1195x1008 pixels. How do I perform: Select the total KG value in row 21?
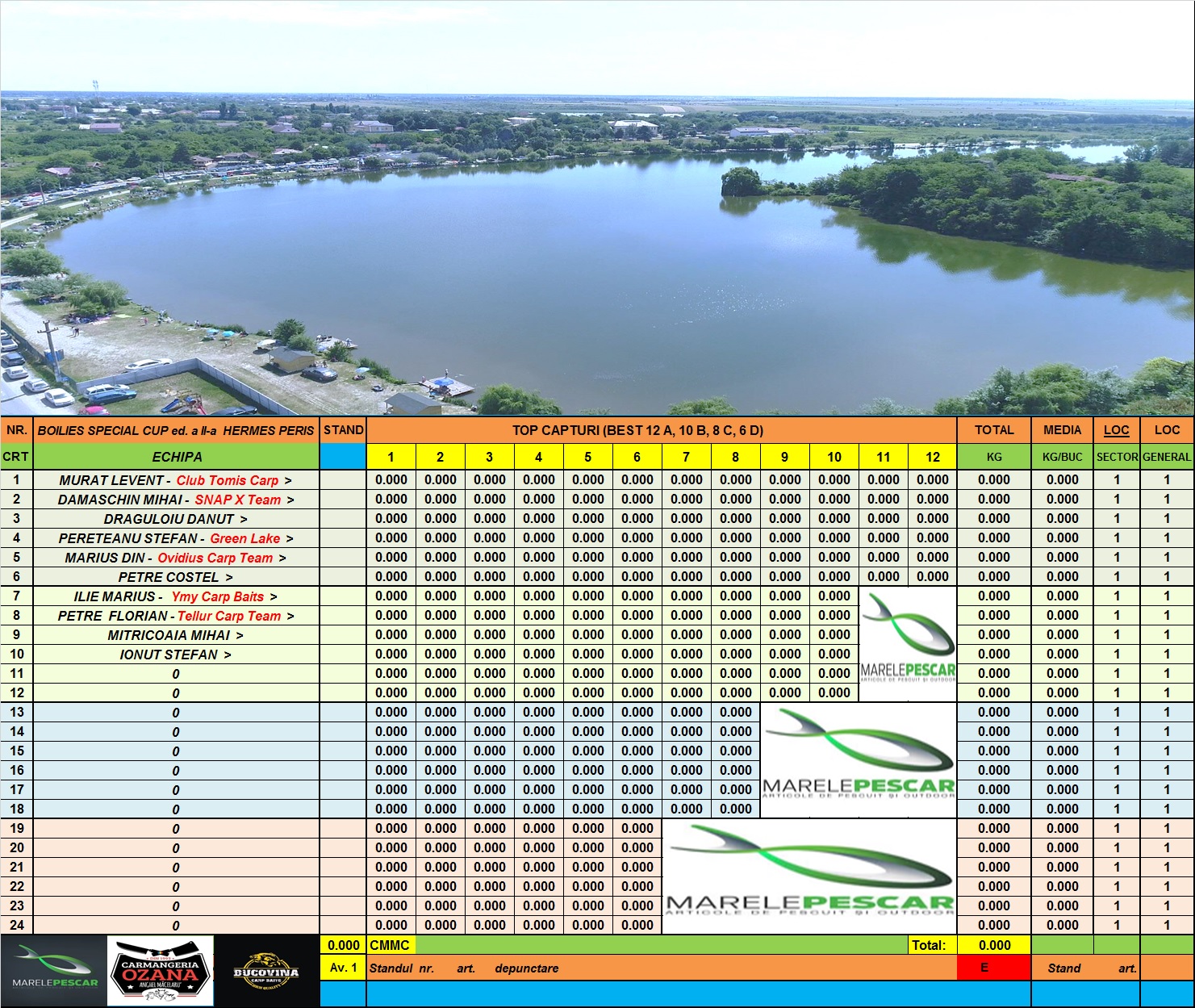point(994,867)
